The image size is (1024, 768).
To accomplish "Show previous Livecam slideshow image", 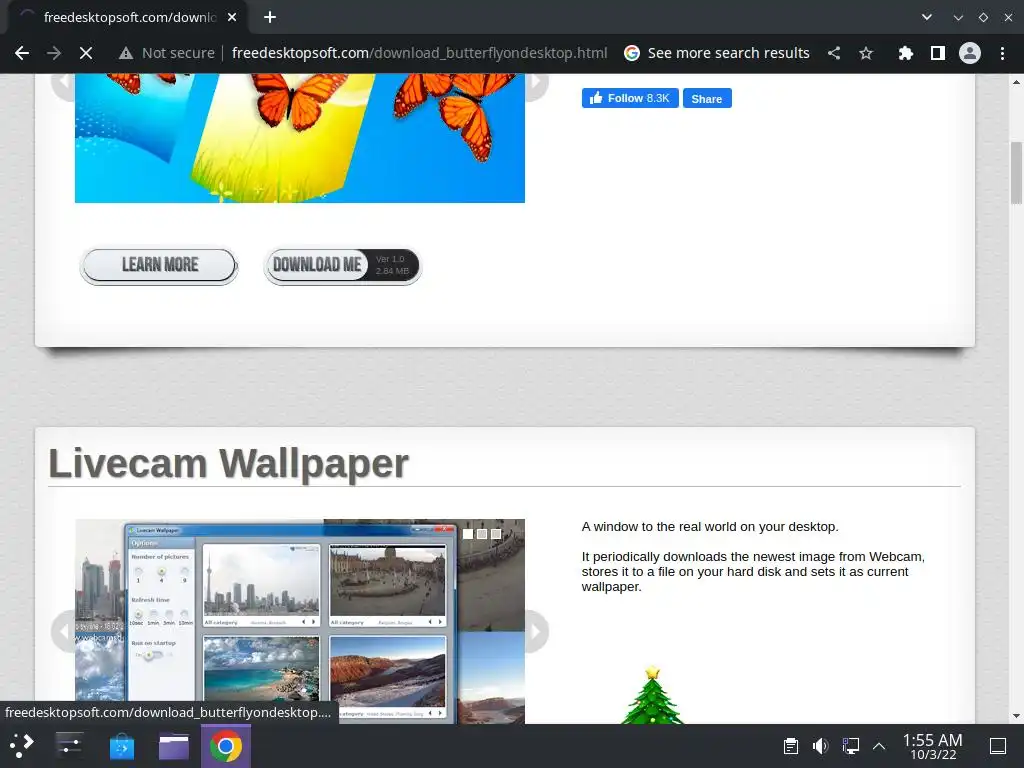I will click(x=64, y=632).
